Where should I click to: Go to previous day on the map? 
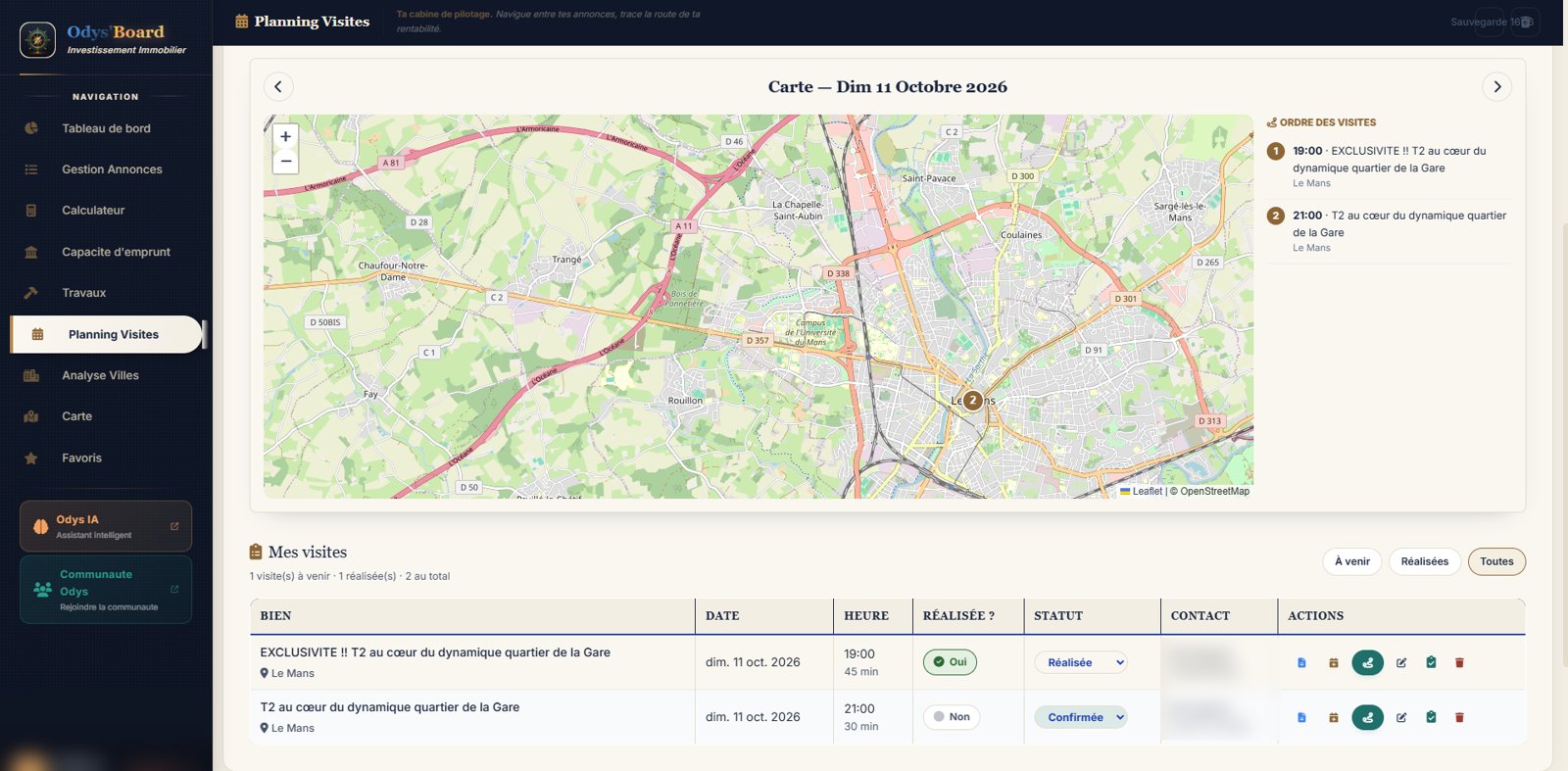coord(278,87)
